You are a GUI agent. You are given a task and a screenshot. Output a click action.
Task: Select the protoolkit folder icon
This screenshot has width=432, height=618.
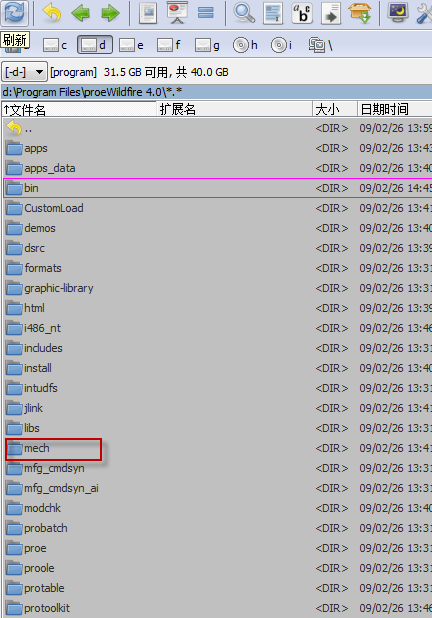coord(14,609)
